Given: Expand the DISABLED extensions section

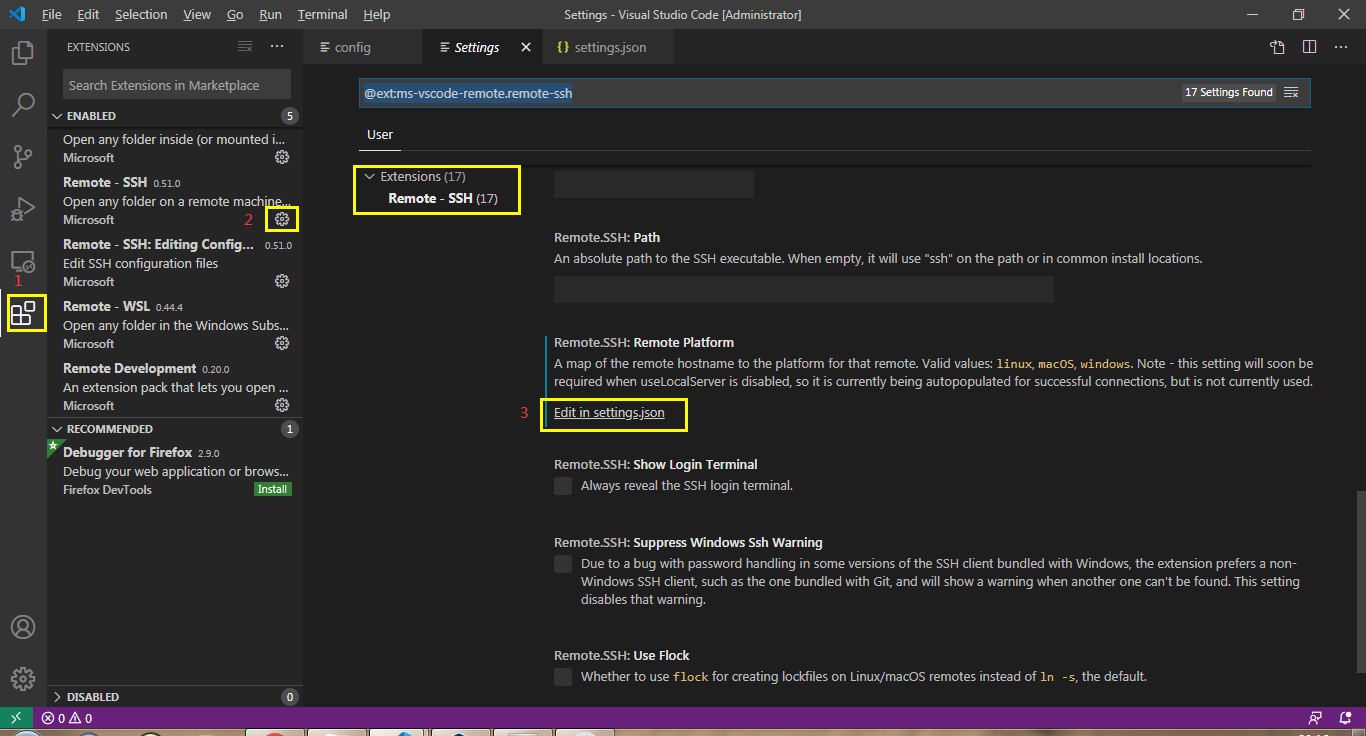Looking at the screenshot, I should [57, 696].
